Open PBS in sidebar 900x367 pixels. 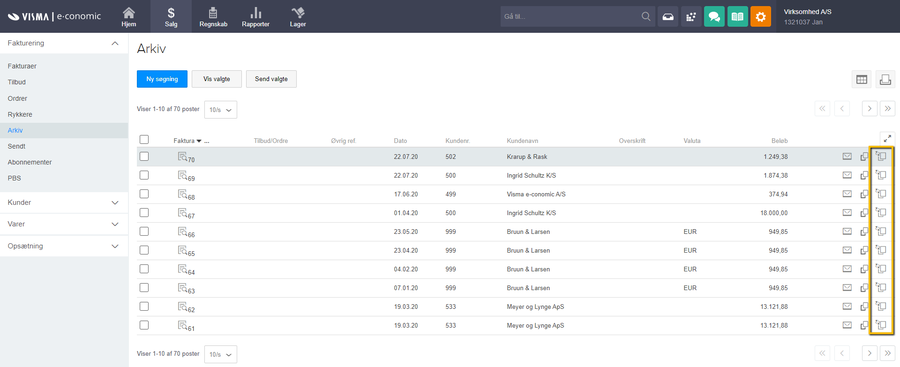point(14,179)
